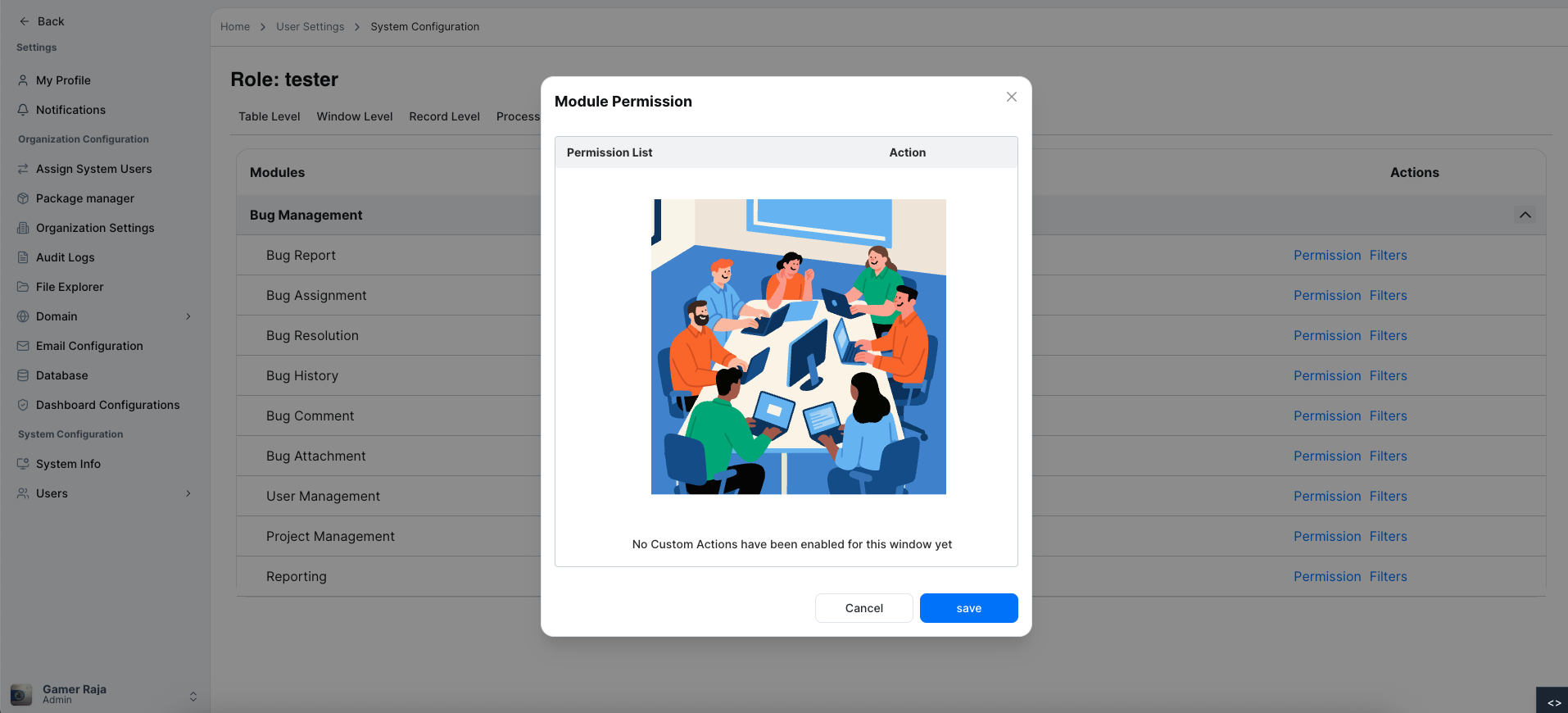Click the My Profile person icon
Viewport: 1568px width, 713px height.
click(x=23, y=80)
